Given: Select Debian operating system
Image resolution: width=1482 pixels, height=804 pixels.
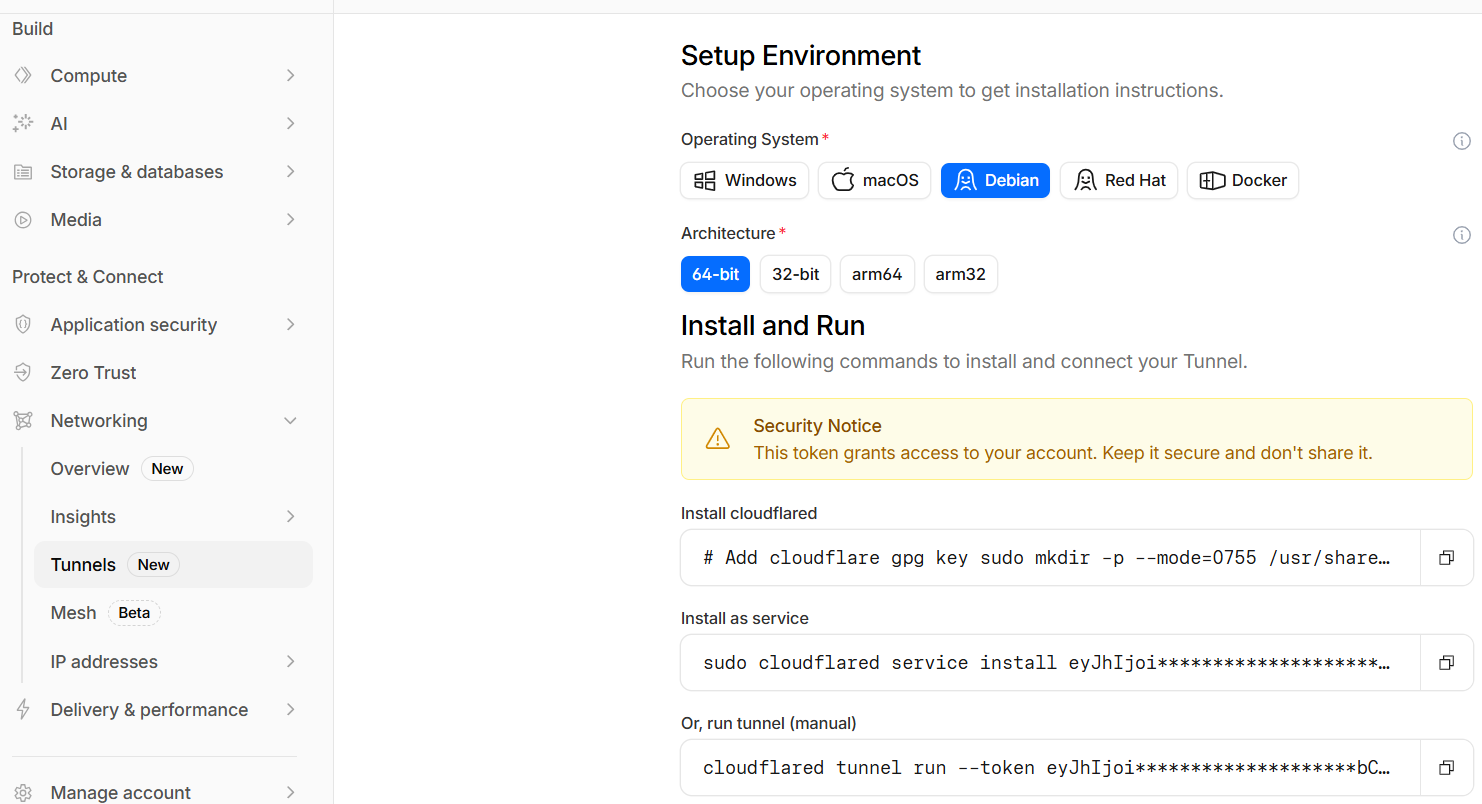Looking at the screenshot, I should tap(995, 181).
